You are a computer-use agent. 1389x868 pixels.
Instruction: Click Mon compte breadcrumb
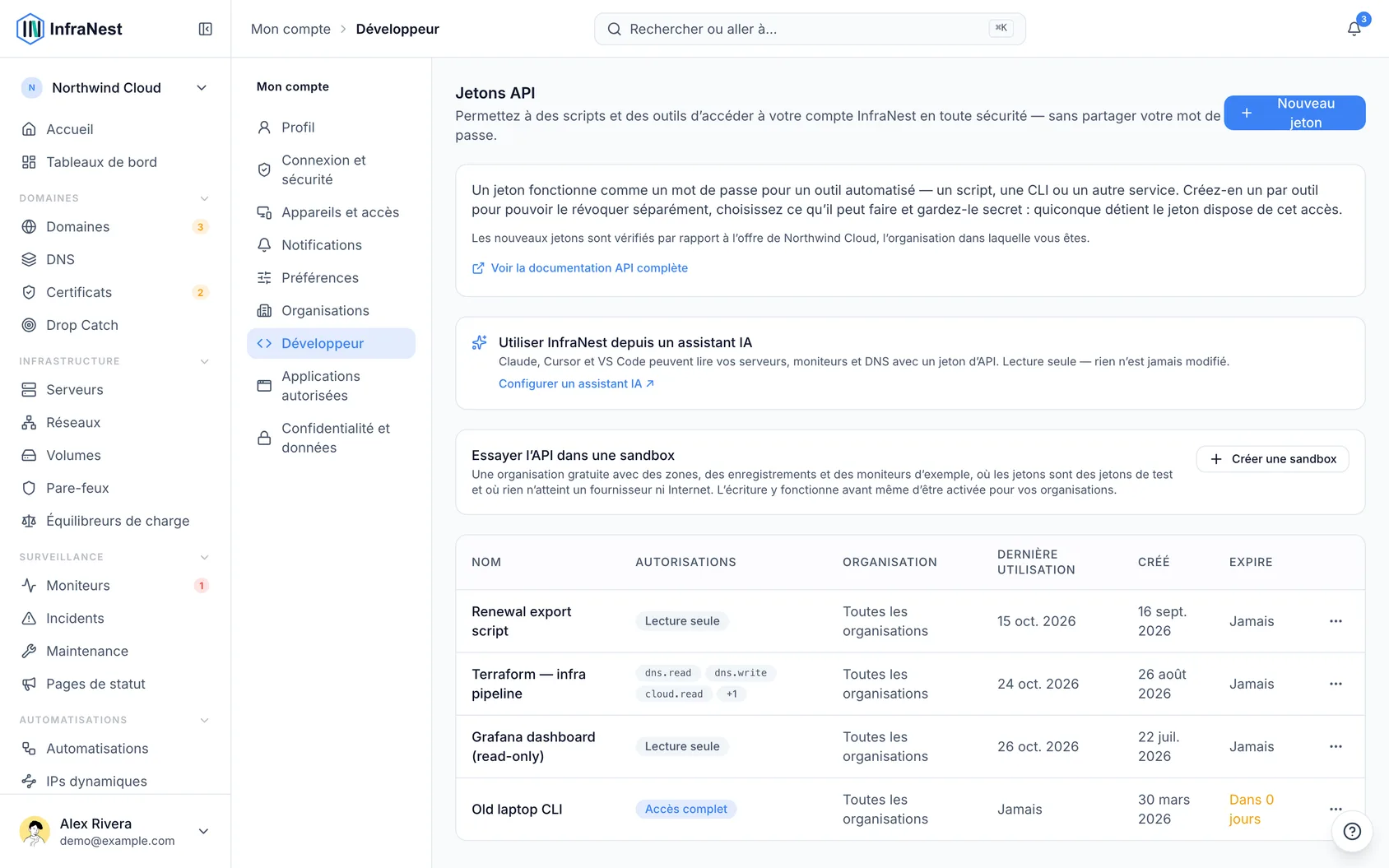(290, 29)
